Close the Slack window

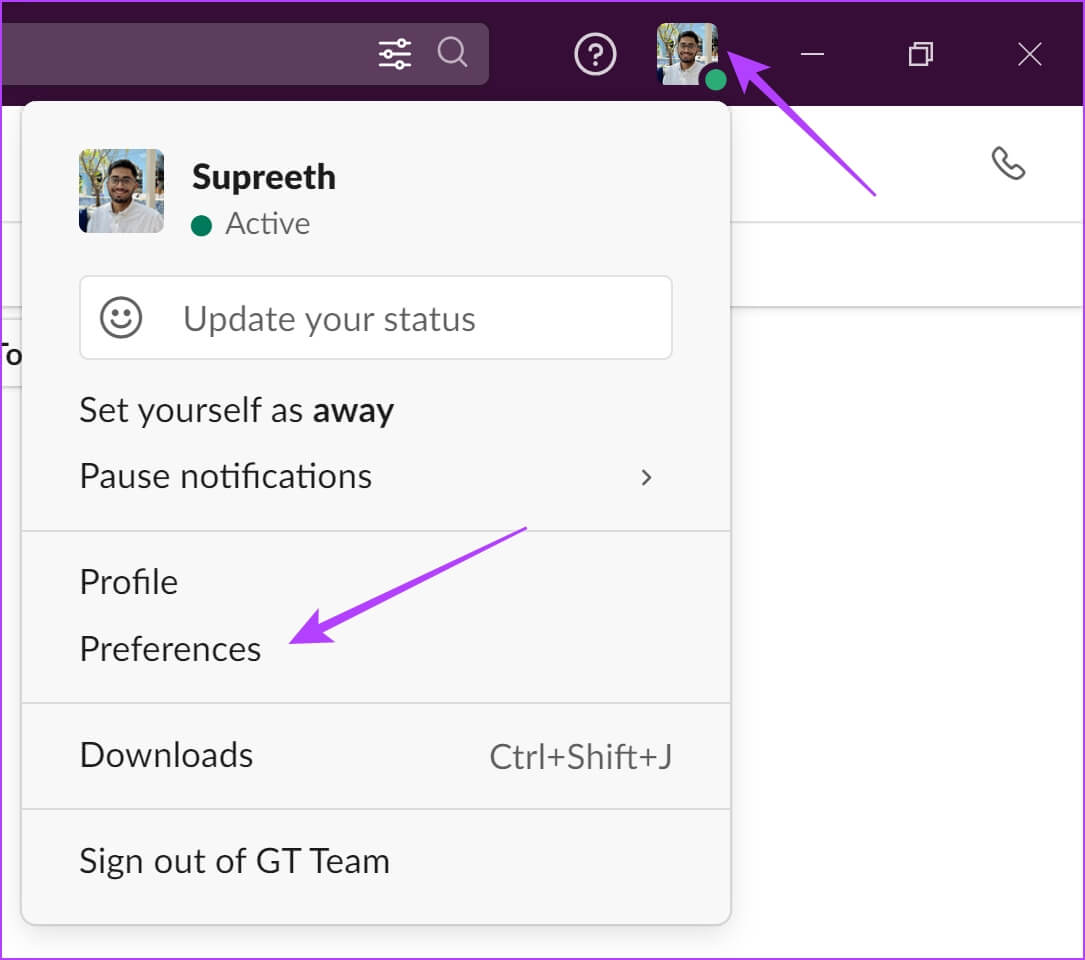(x=1030, y=54)
